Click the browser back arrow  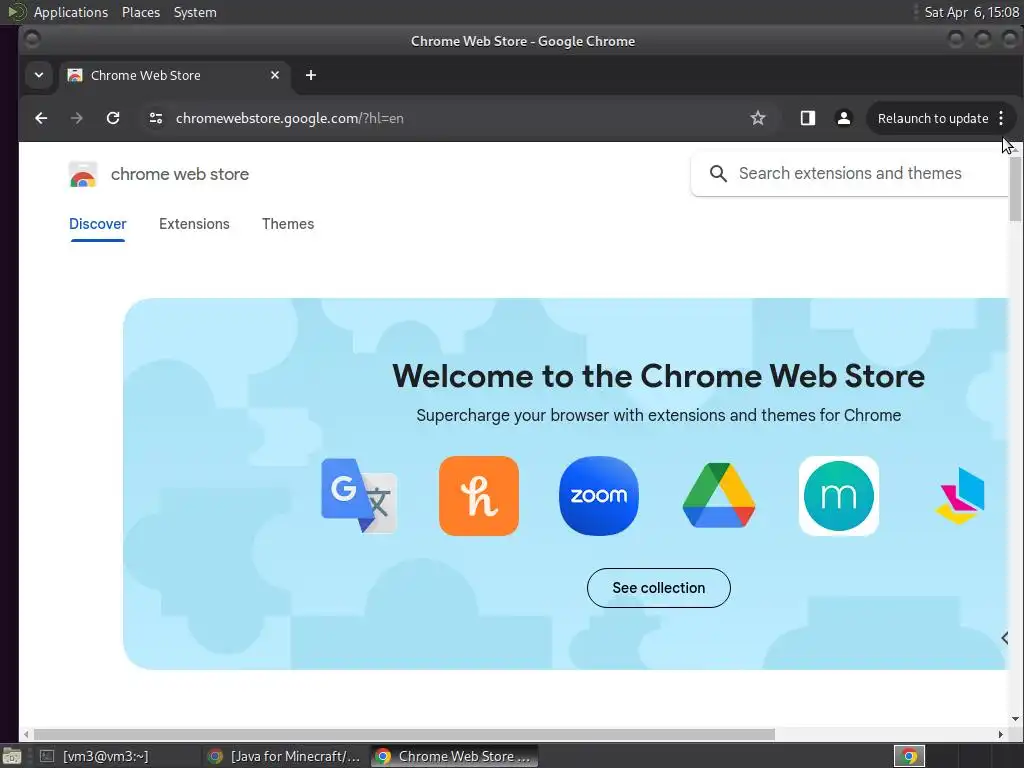(41, 118)
